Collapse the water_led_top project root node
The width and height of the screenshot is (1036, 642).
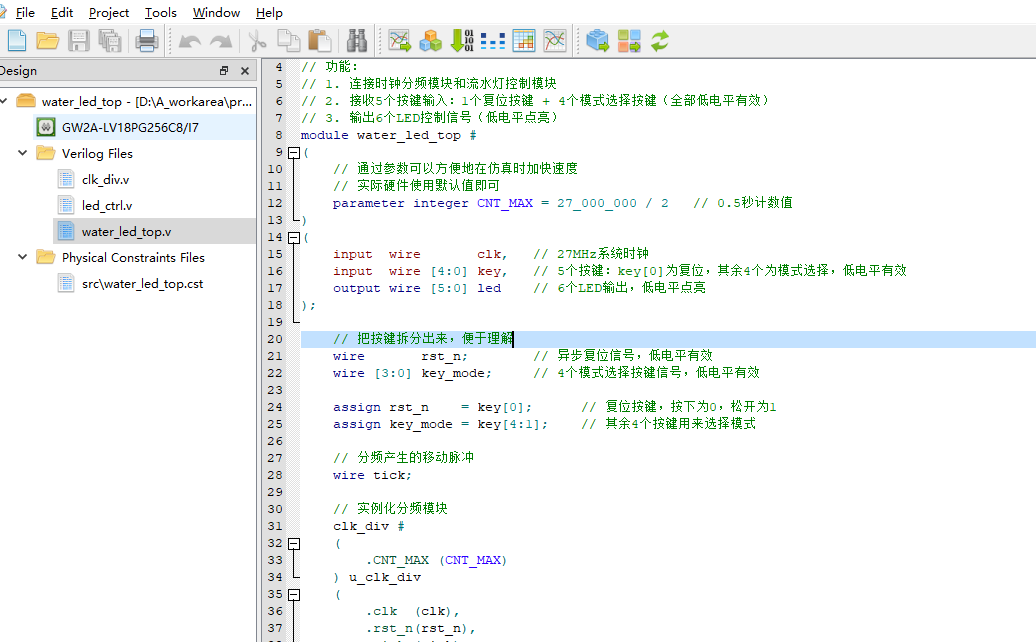pyautogui.click(x=3, y=100)
